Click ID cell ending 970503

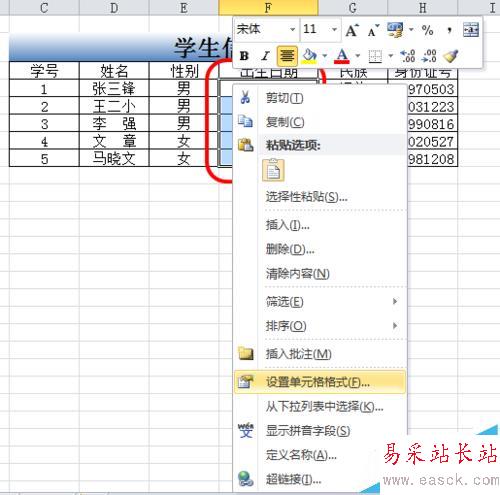(432, 89)
